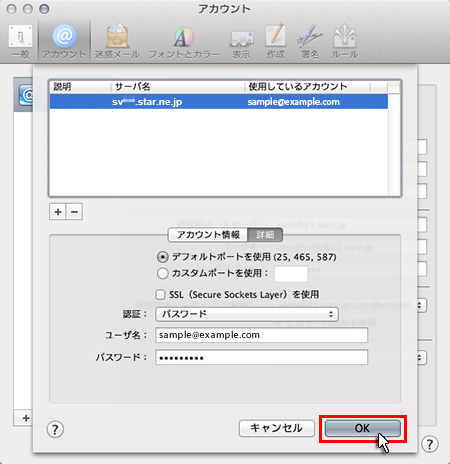Open the 表示 viewing preferences icon

click(241, 41)
